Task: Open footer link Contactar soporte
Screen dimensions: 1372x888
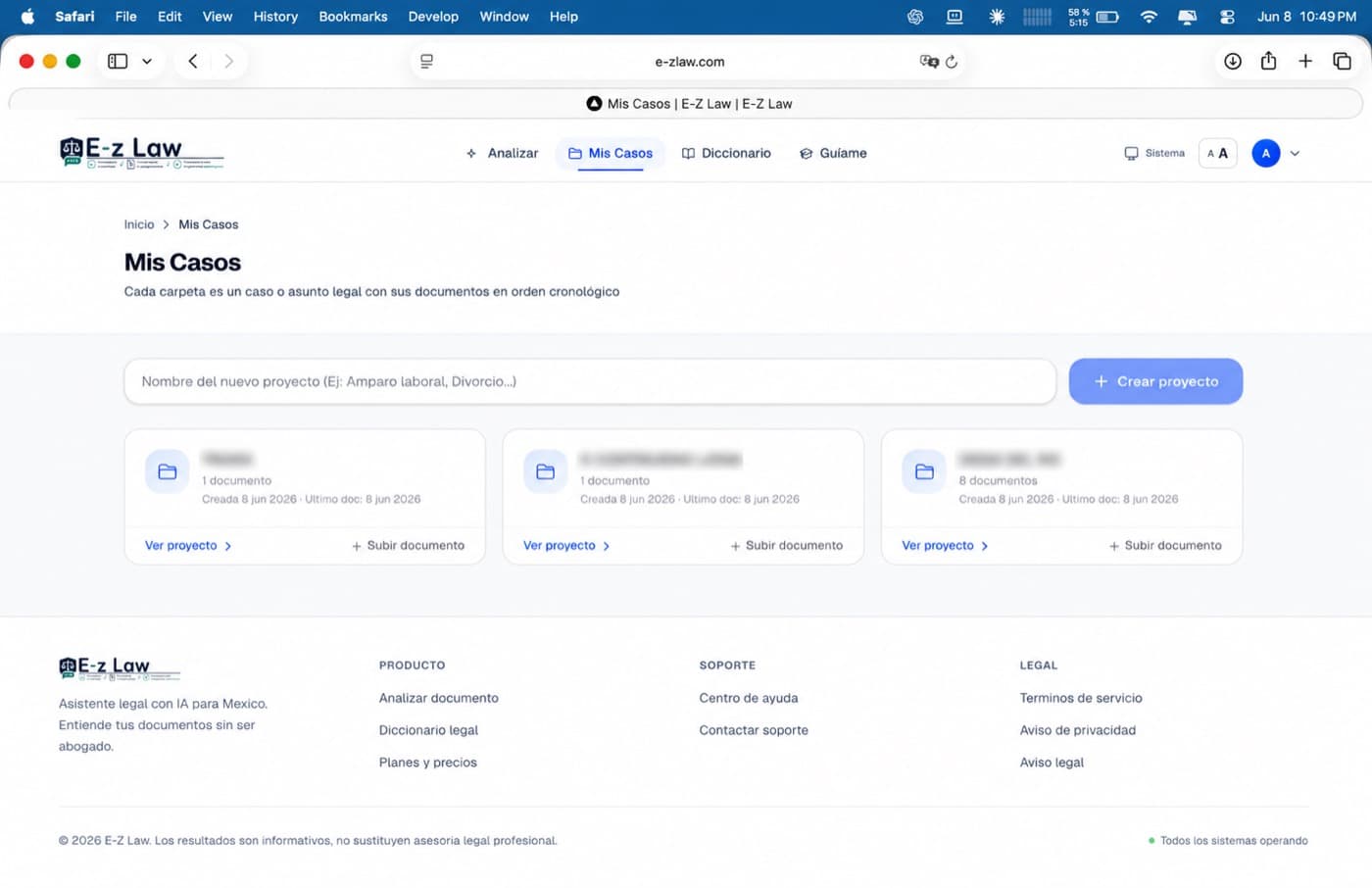Action: point(754,730)
